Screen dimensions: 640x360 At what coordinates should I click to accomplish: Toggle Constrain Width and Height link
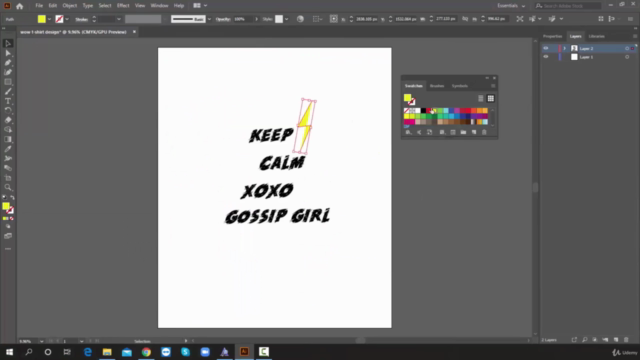pyautogui.click(x=465, y=19)
